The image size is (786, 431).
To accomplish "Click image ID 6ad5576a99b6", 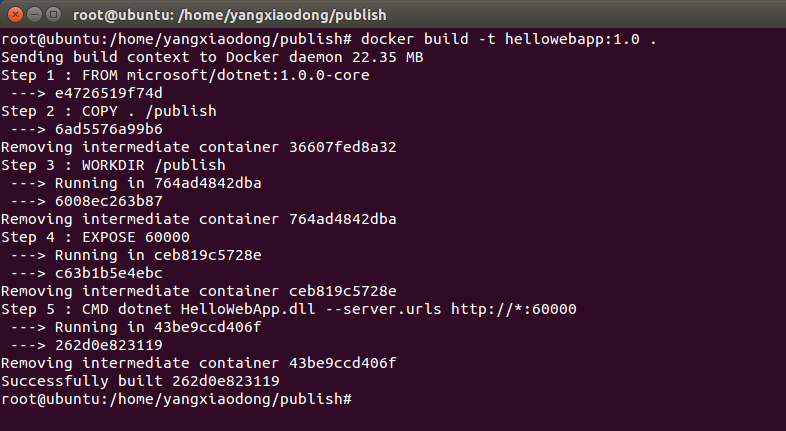I will (108, 129).
